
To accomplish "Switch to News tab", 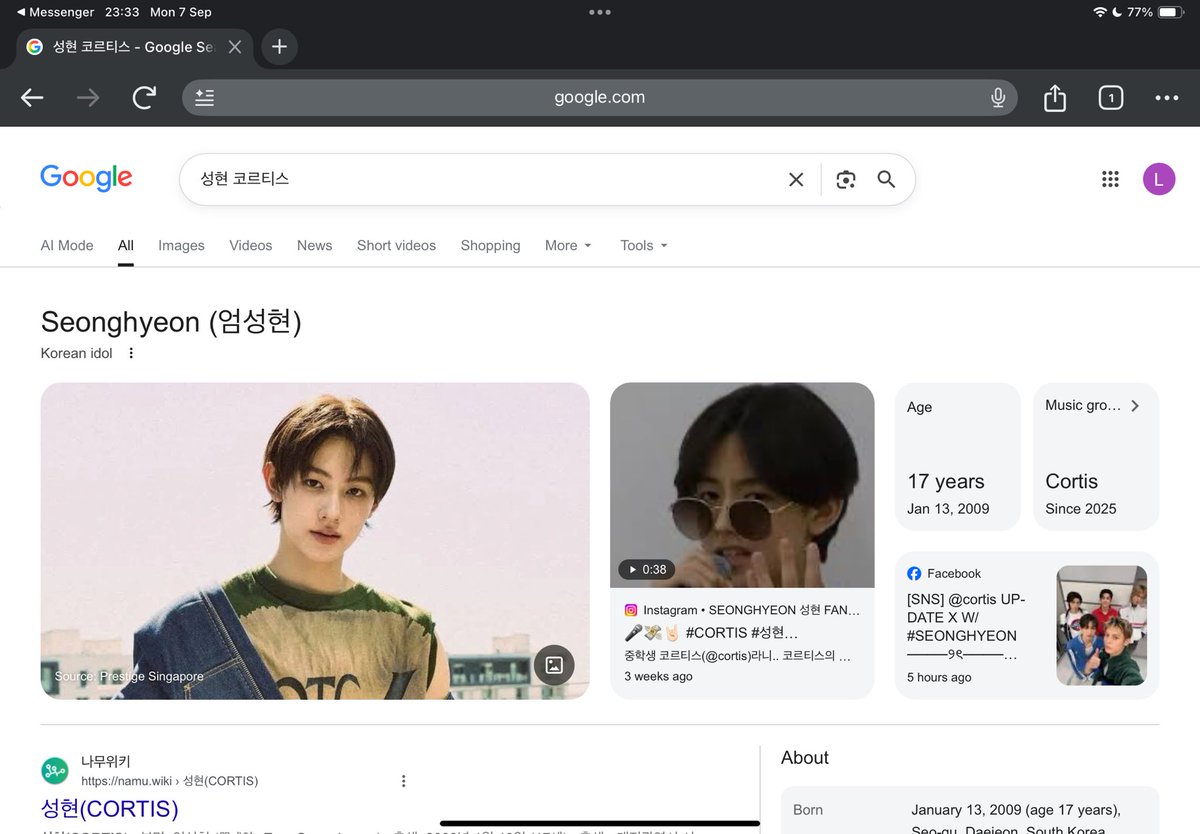I will (x=314, y=245).
